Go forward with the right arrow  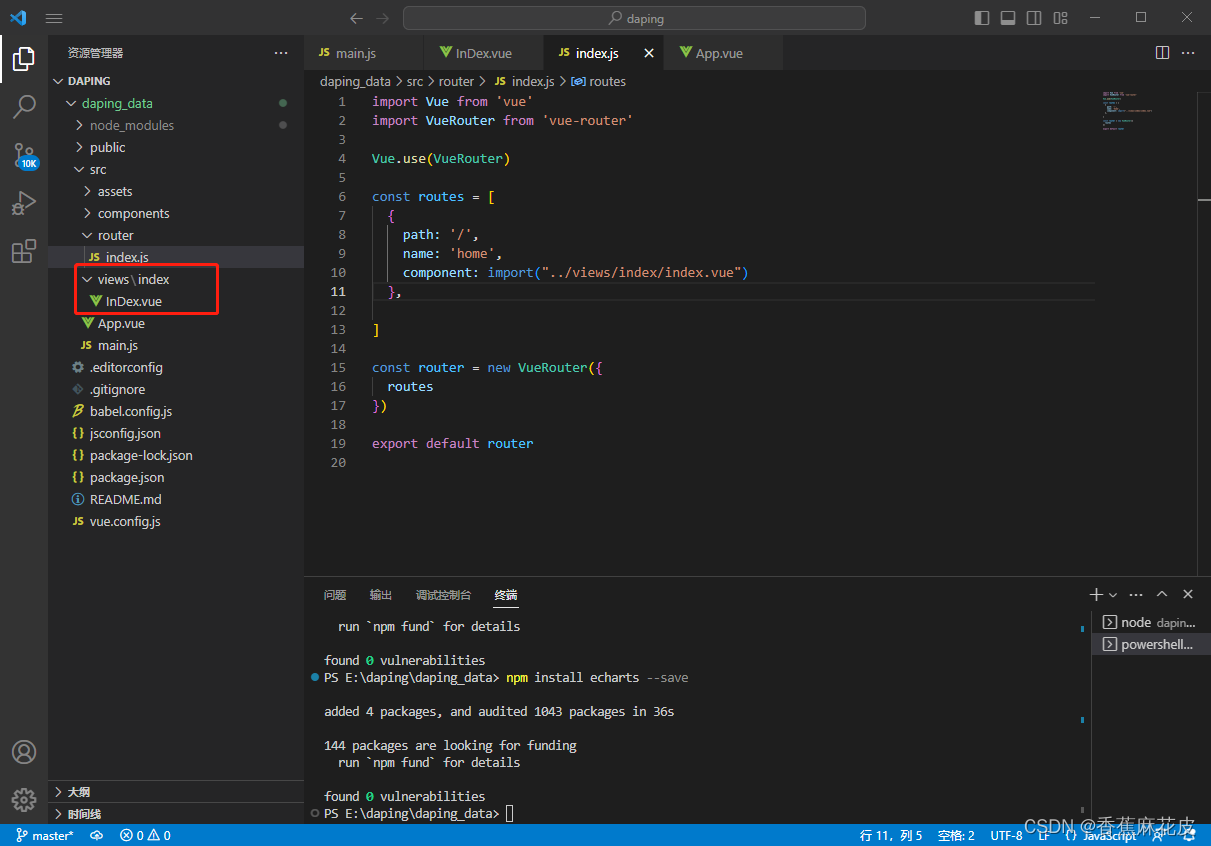(383, 18)
